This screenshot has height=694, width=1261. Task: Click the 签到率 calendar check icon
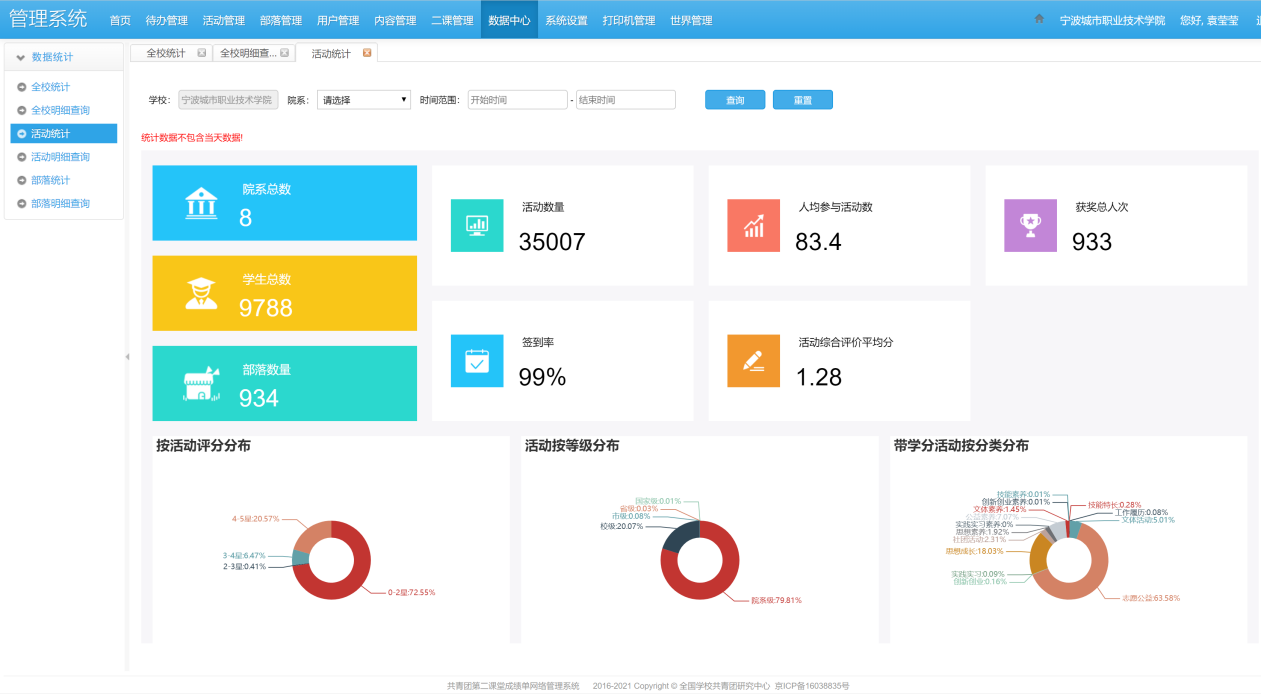pyautogui.click(x=477, y=361)
